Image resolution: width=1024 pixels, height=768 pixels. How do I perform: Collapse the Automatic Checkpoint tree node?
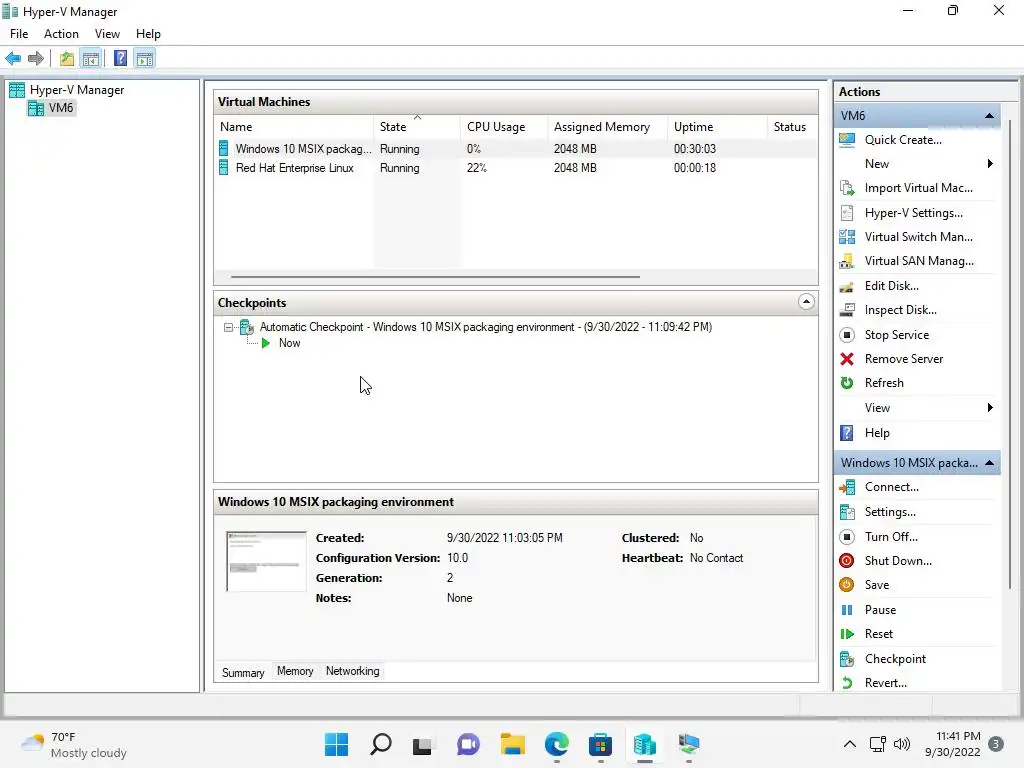[x=228, y=327]
